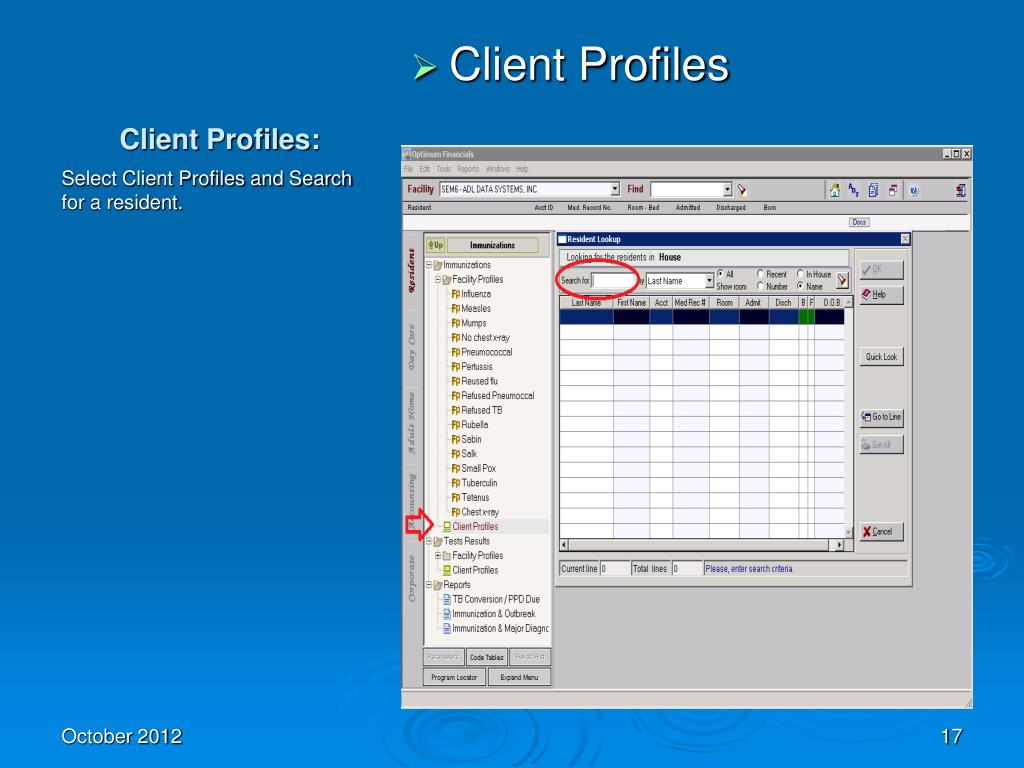Click the Program Locator button
1024x768 pixels.
pyautogui.click(x=454, y=677)
